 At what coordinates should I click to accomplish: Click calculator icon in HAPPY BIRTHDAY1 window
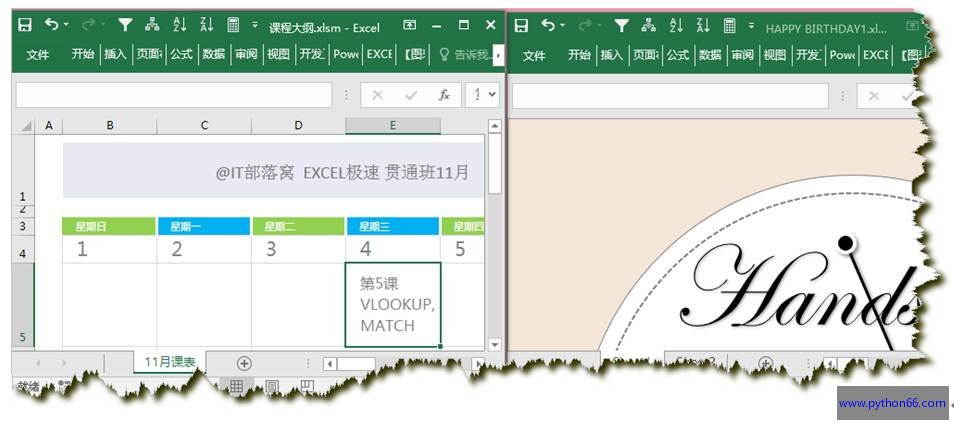(729, 24)
